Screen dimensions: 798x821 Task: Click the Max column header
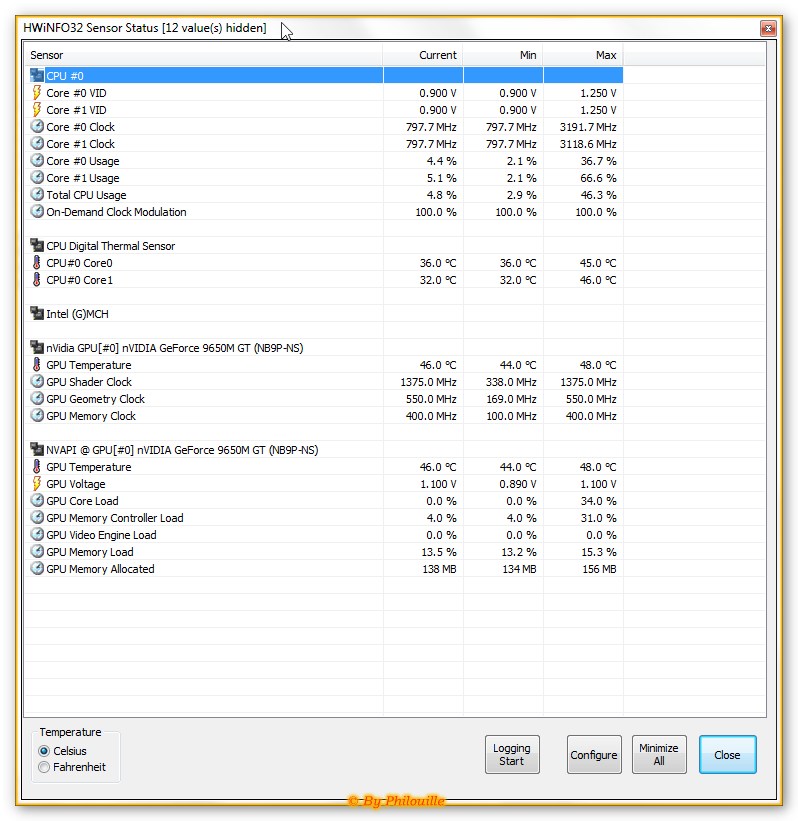tap(583, 55)
